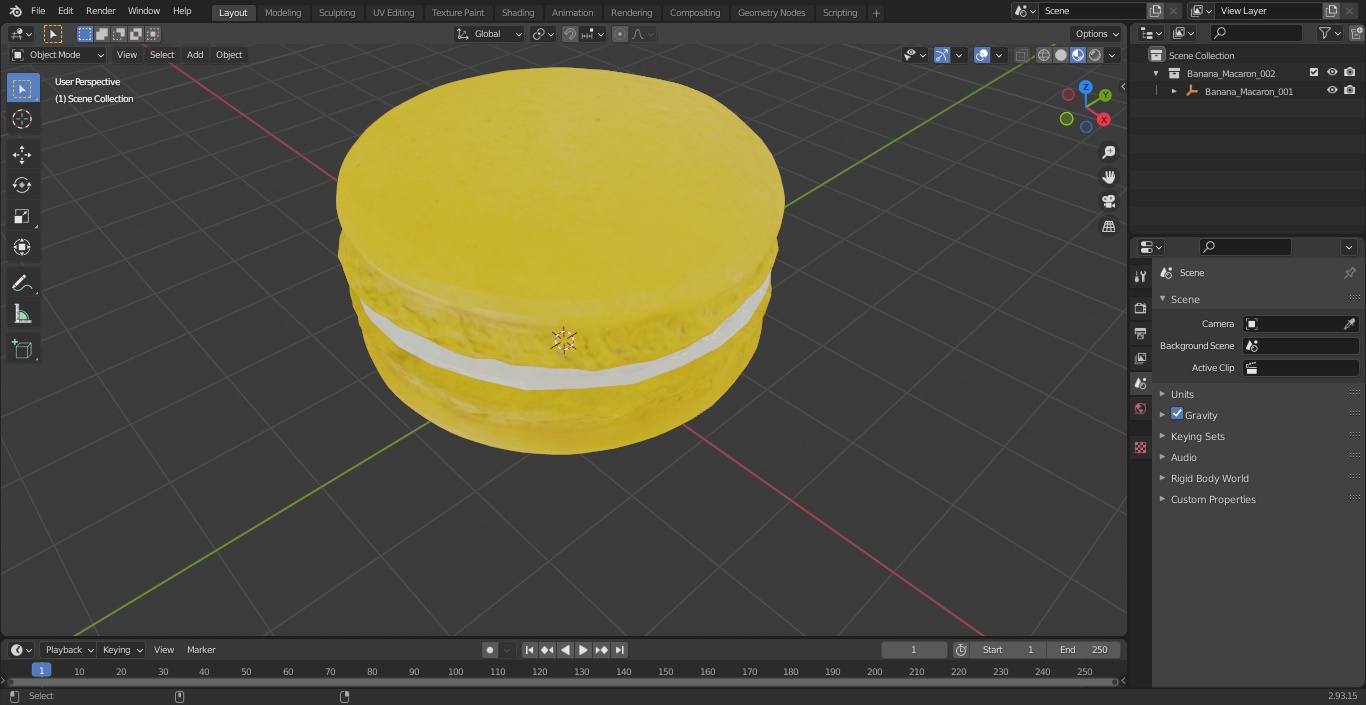Hide Banana_Macaron_001 in viewport
The width and height of the screenshot is (1366, 705).
1332,91
